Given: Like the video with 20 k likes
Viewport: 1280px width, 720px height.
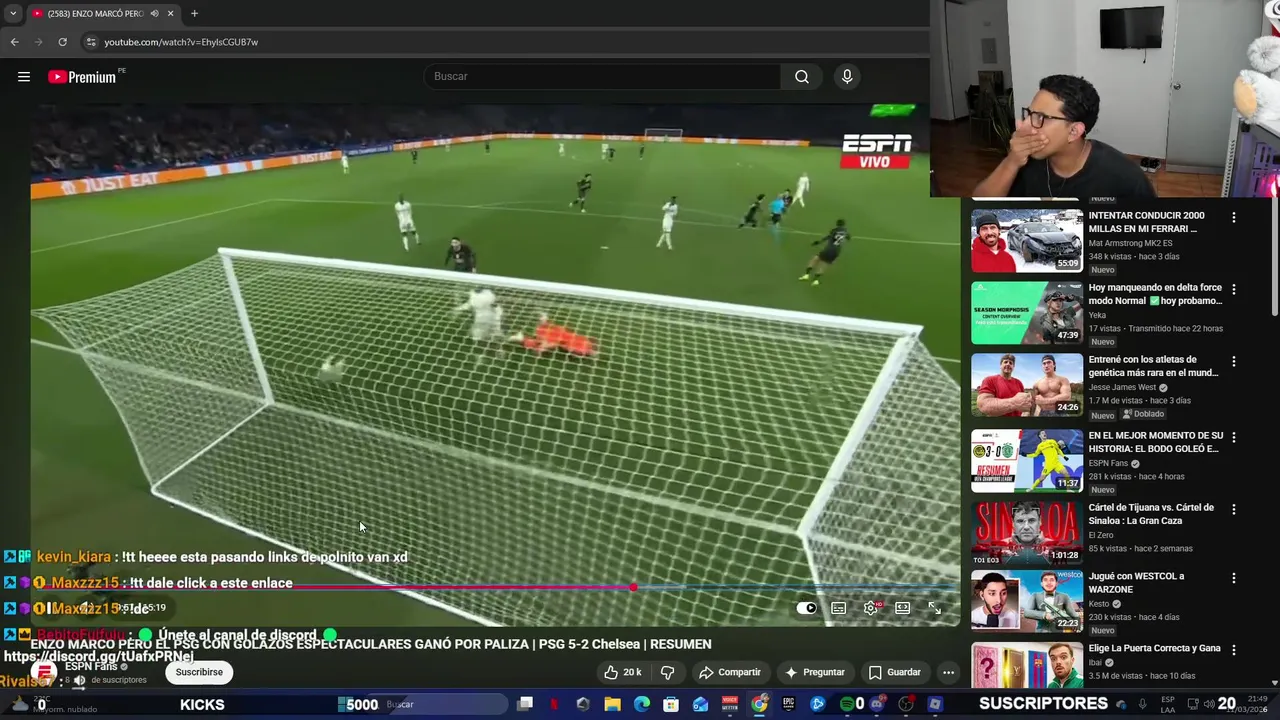Looking at the screenshot, I should pos(622,672).
